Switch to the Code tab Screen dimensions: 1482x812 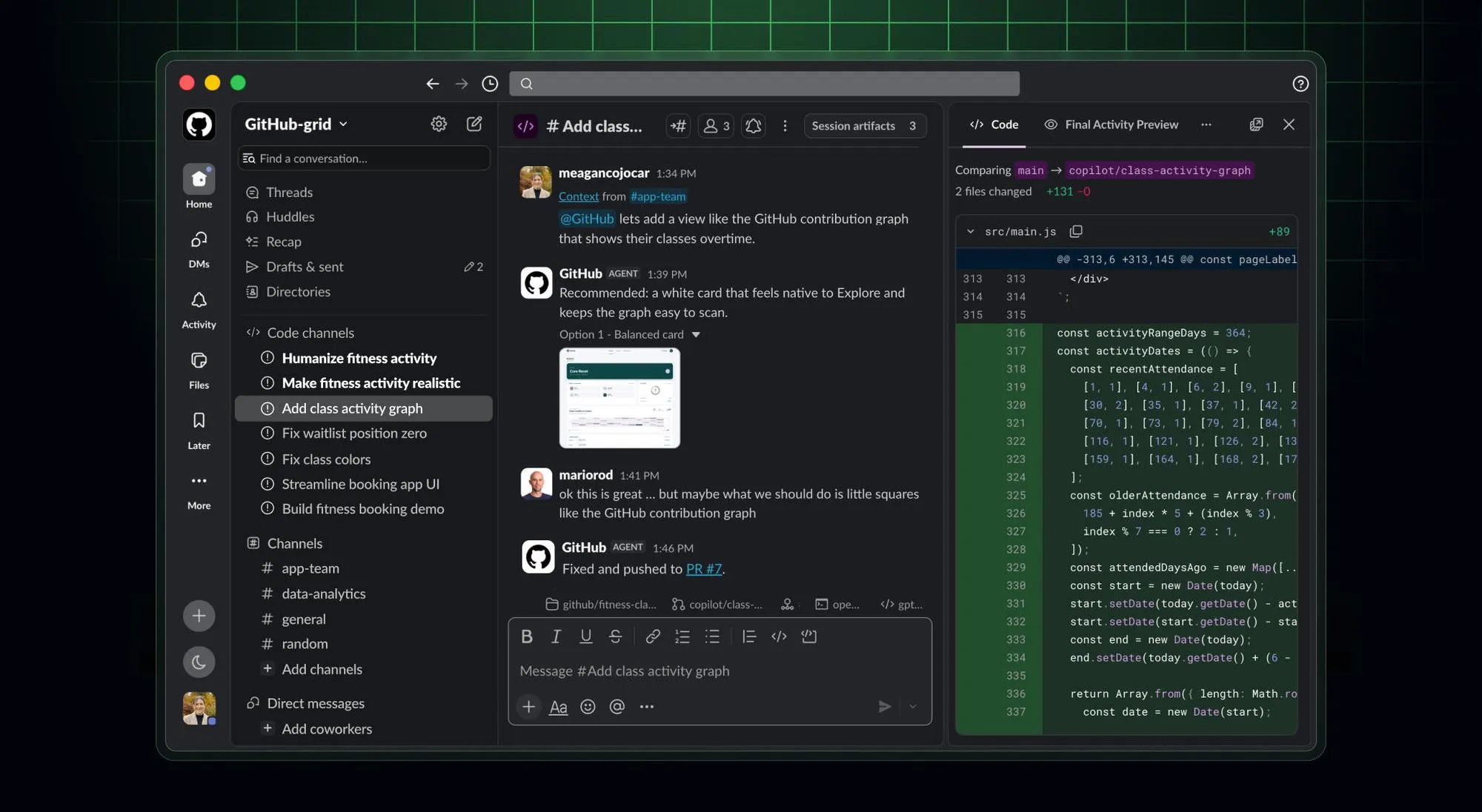994,124
